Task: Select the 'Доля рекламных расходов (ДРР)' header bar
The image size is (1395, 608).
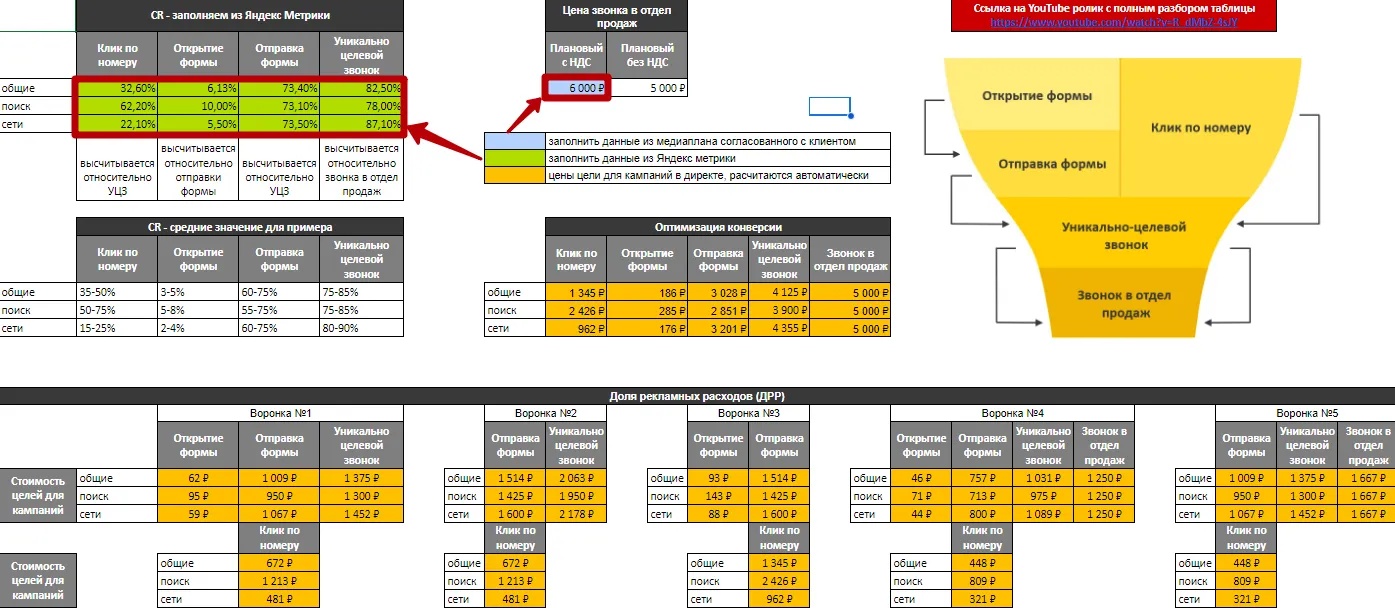Action: (697, 396)
